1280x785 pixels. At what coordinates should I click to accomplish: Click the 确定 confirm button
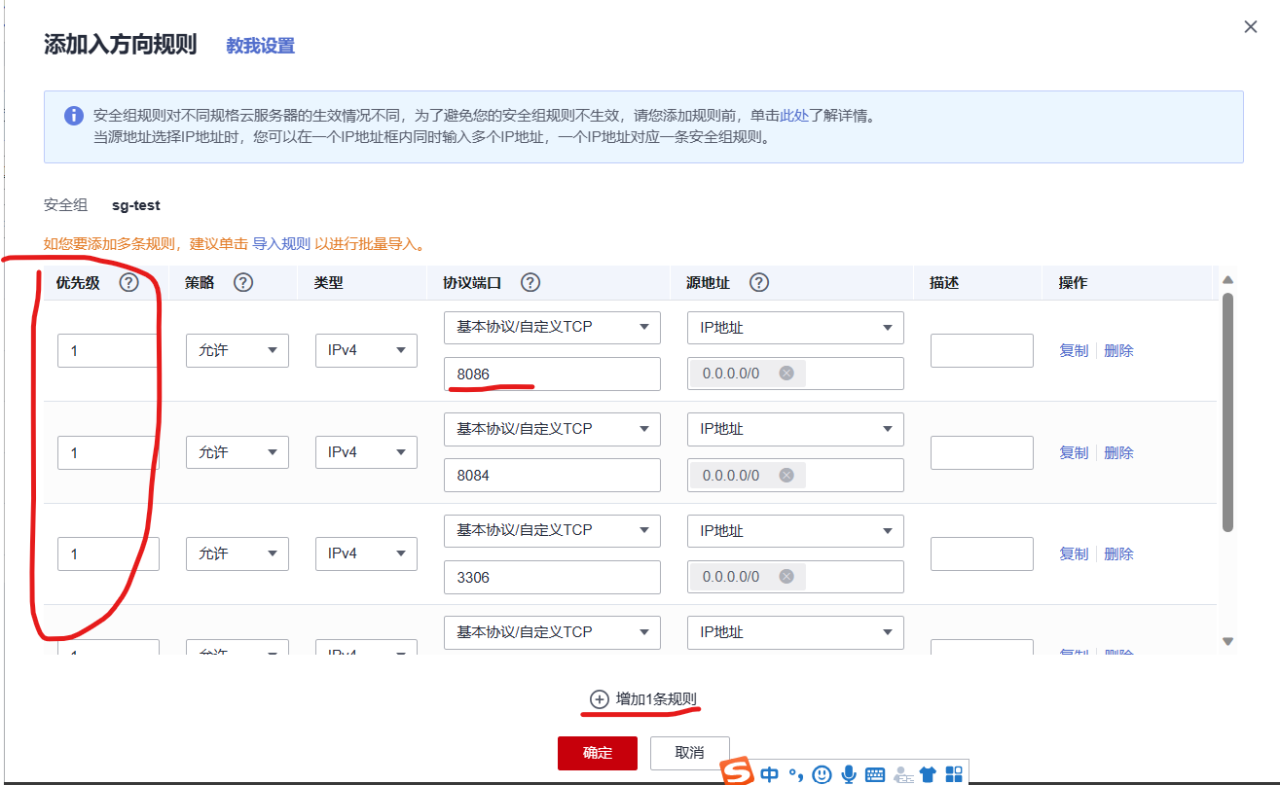[x=597, y=753]
